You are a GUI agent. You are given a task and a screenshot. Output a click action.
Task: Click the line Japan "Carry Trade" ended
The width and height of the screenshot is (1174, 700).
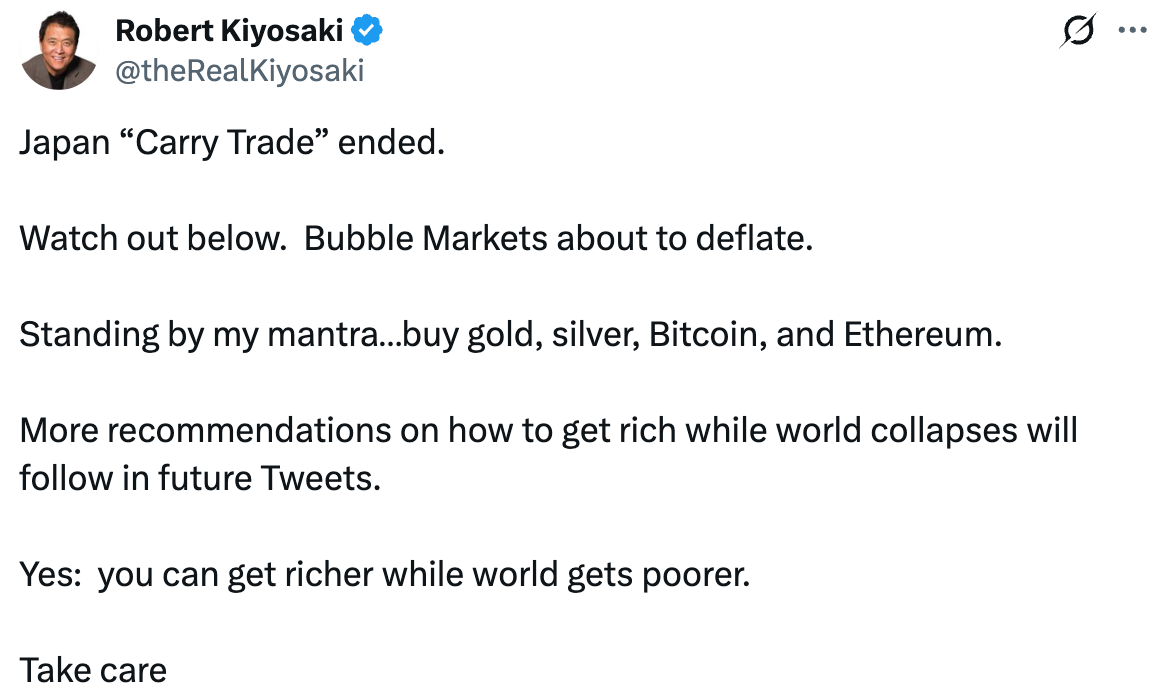tap(232, 142)
